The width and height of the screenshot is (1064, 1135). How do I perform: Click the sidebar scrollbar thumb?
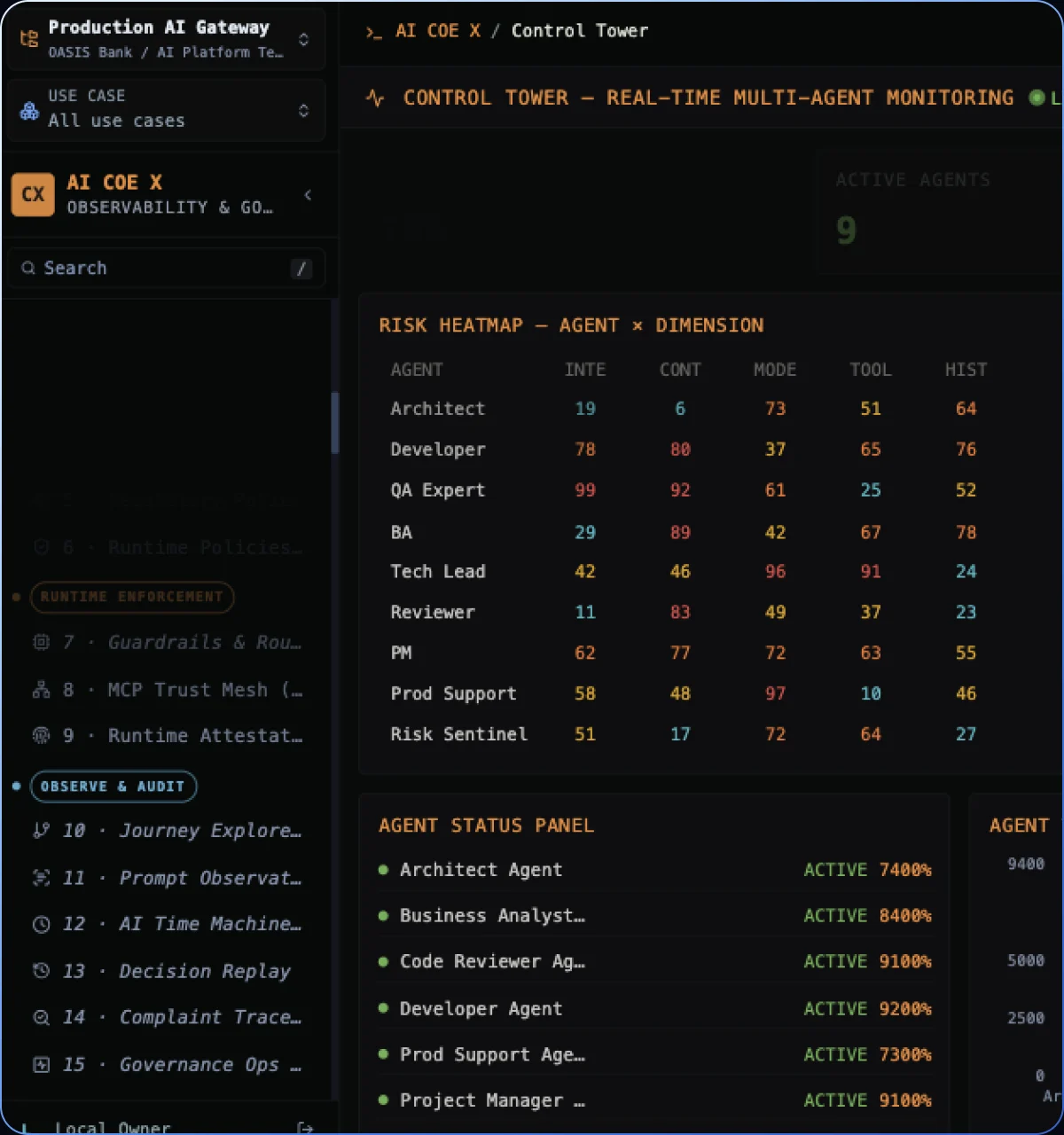point(335,423)
